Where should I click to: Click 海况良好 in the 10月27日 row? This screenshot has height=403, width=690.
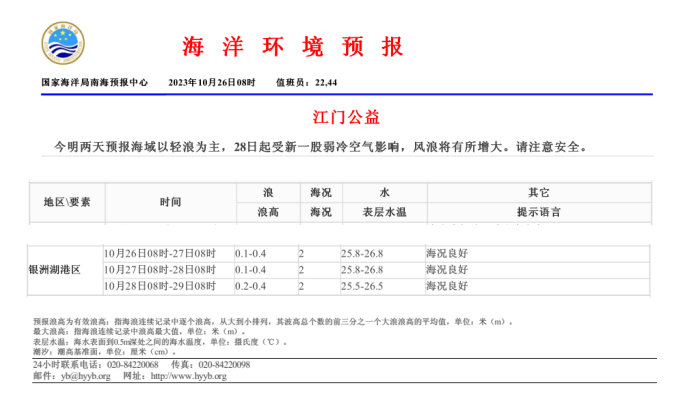point(446,270)
